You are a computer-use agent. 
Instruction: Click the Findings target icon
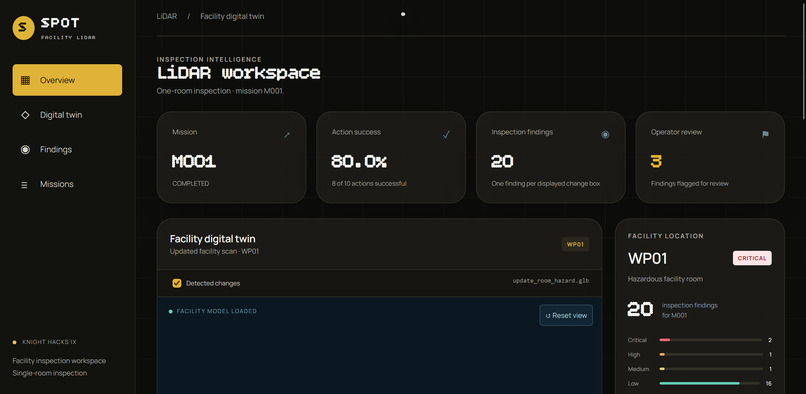tap(25, 150)
